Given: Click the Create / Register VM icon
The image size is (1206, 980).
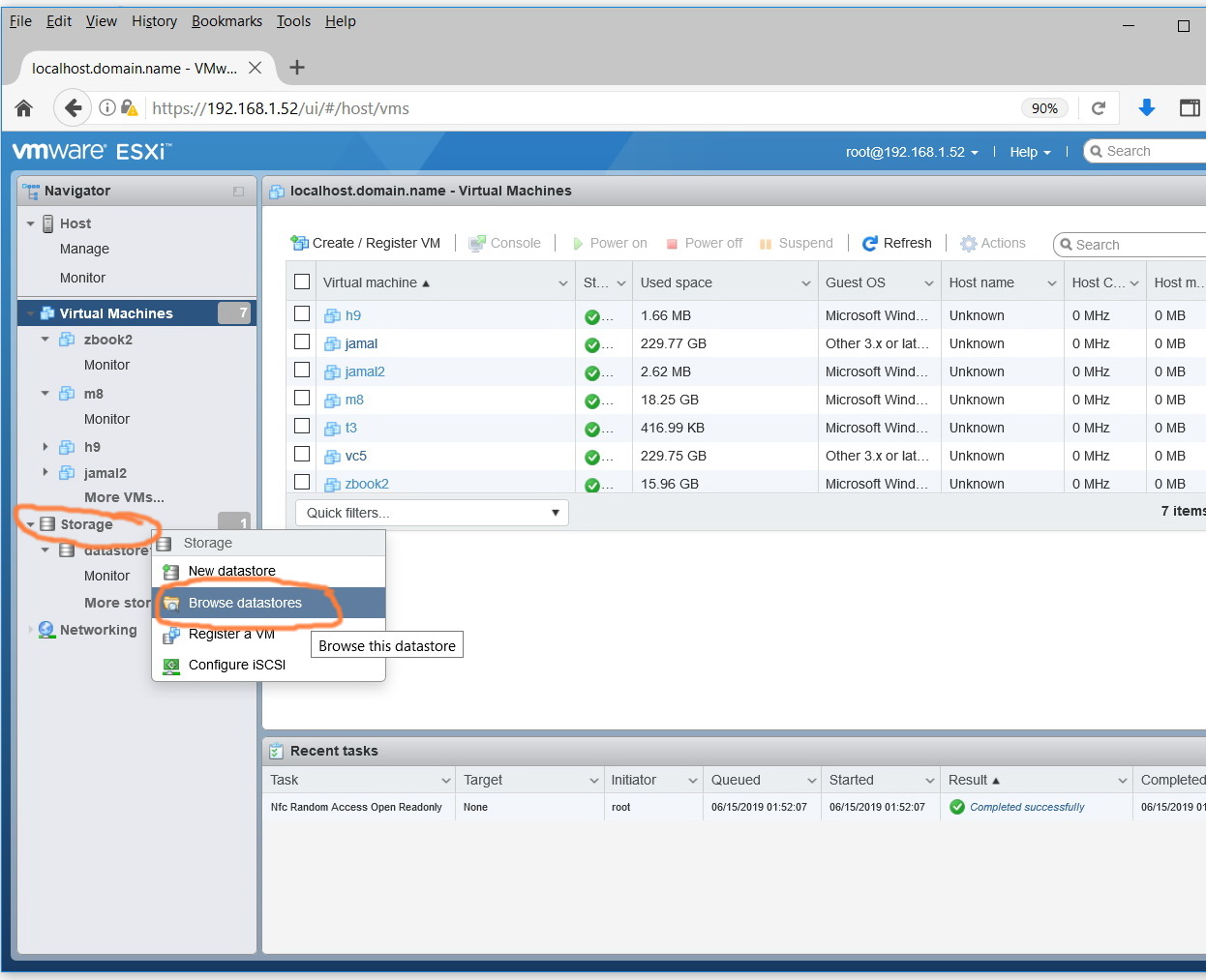Looking at the screenshot, I should coord(300,243).
